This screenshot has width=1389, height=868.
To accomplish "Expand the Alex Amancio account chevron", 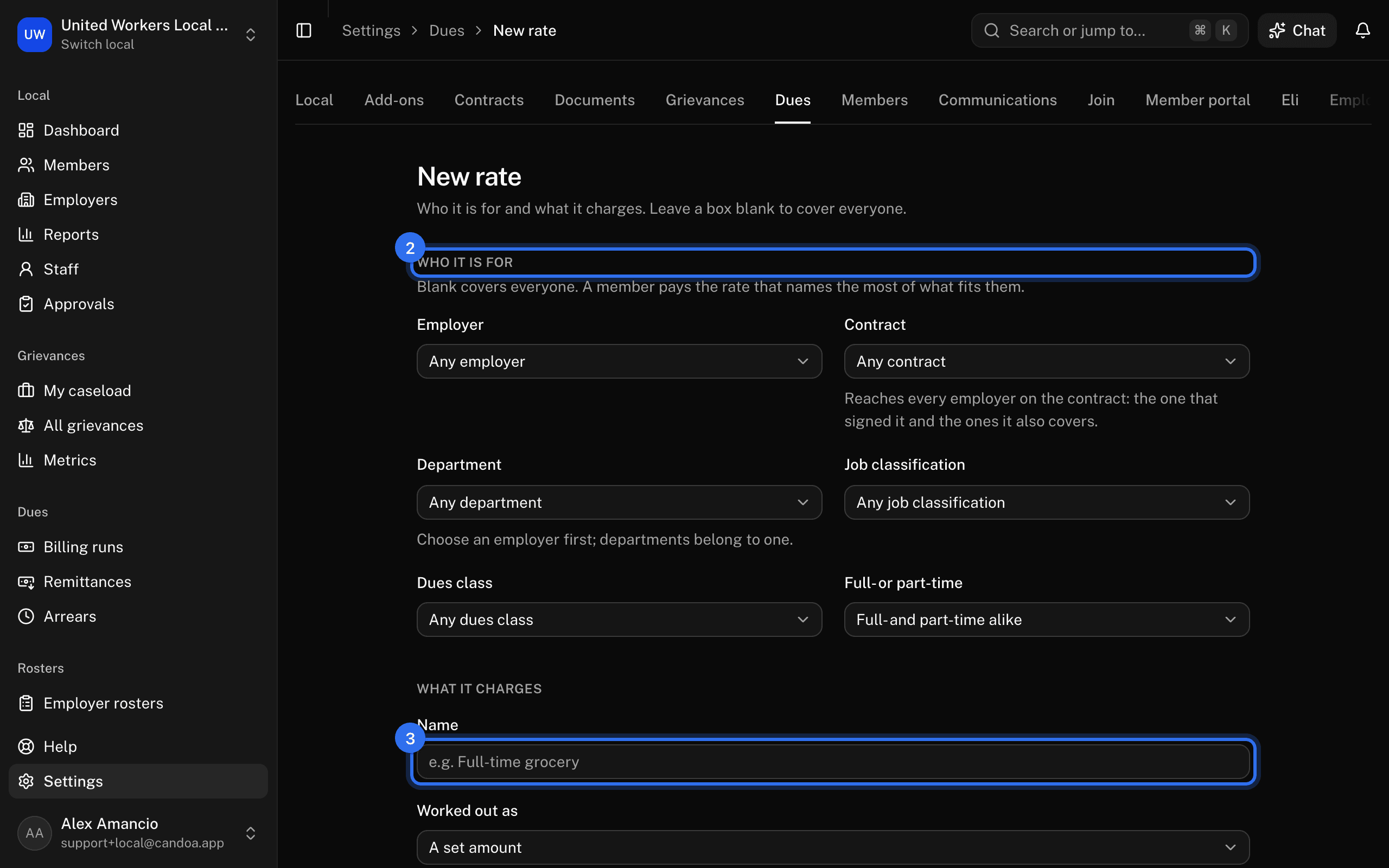I will (x=250, y=833).
